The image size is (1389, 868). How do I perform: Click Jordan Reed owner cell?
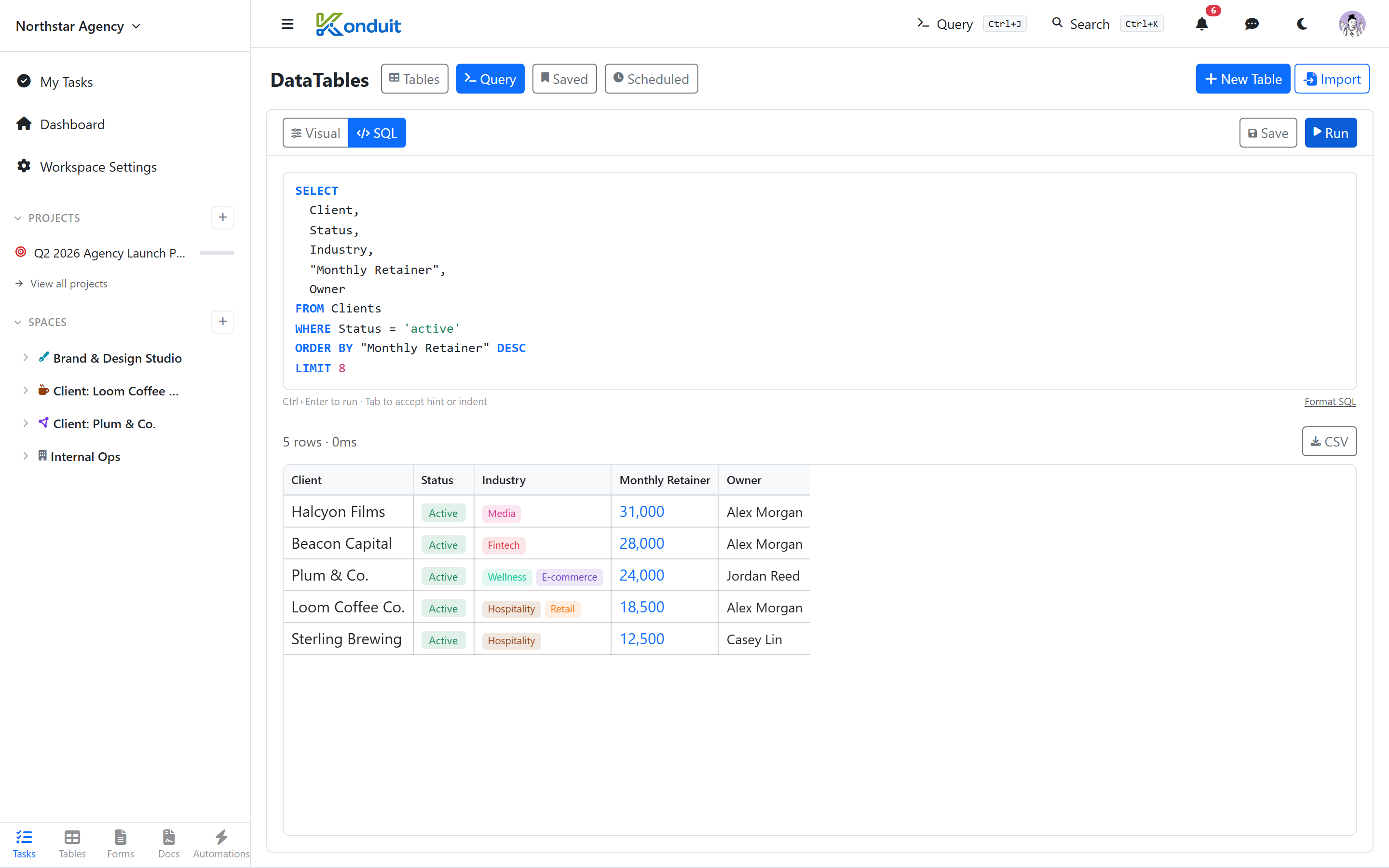764,575
